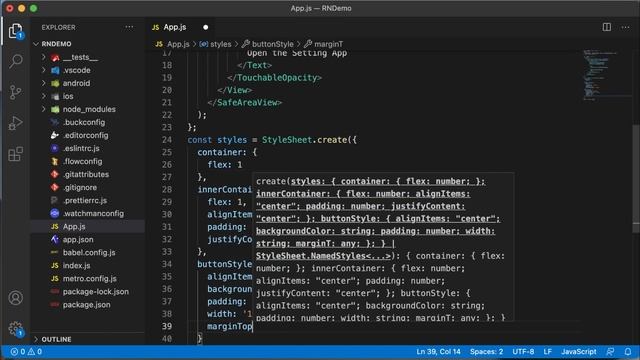
Task: Place cursor on SafeAreaView closing tag
Action: click(245, 102)
